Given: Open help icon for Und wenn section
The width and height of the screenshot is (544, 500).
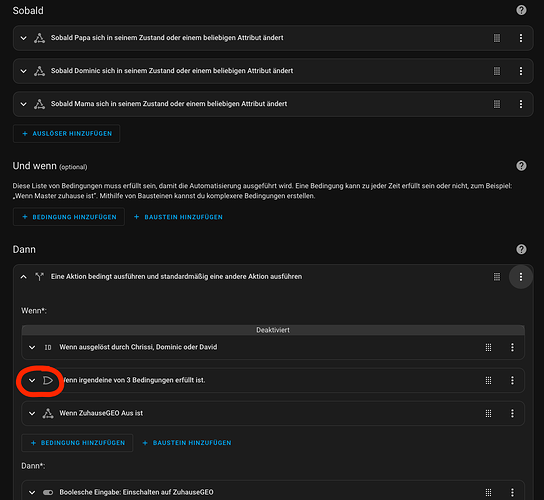Looking at the screenshot, I should [521, 166].
